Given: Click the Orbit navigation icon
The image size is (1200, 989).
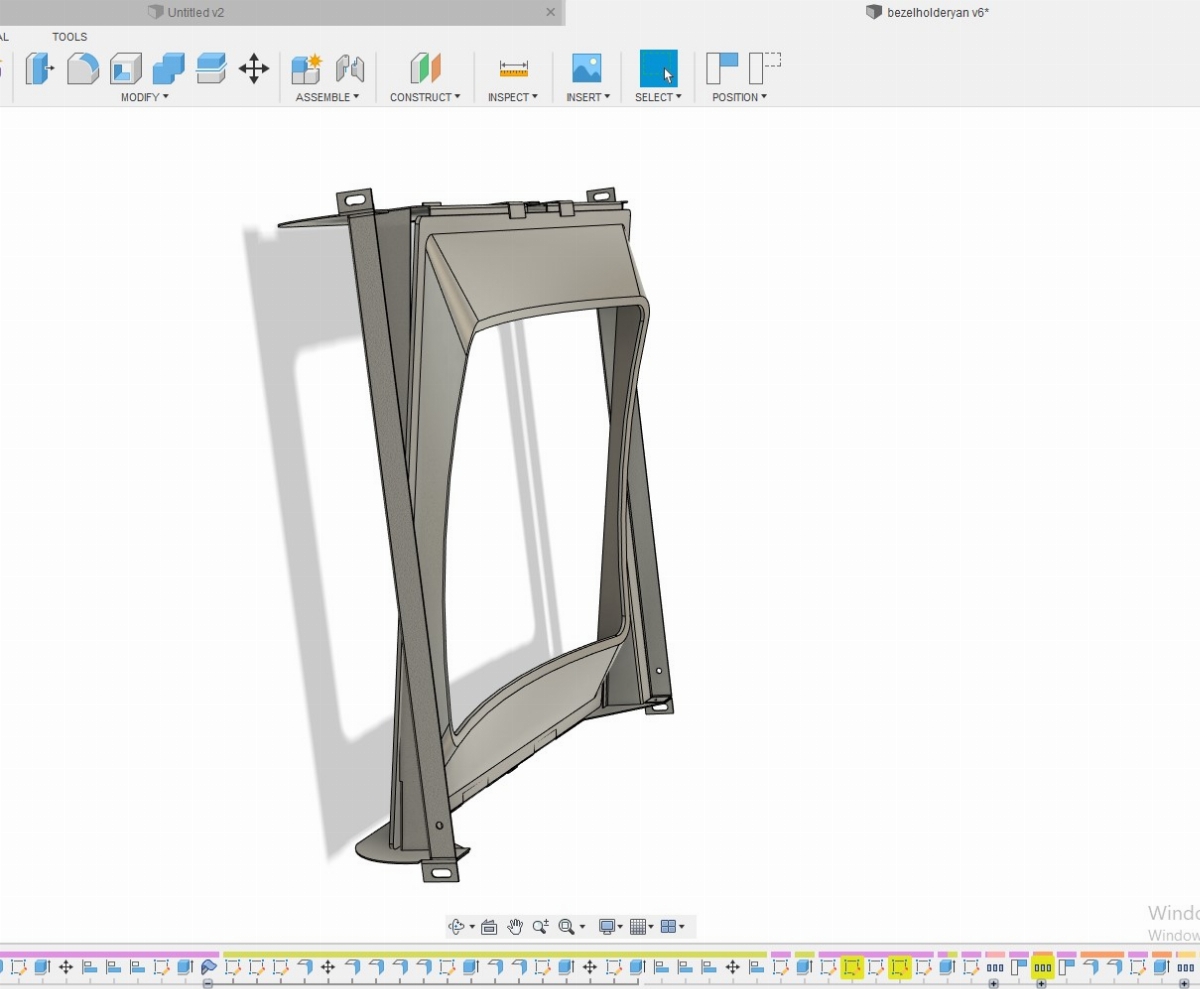Looking at the screenshot, I should click(457, 927).
